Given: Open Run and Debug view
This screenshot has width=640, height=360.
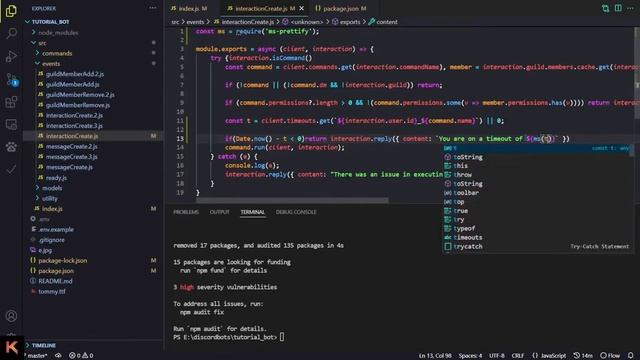Looking at the screenshot, I should click(x=11, y=56).
